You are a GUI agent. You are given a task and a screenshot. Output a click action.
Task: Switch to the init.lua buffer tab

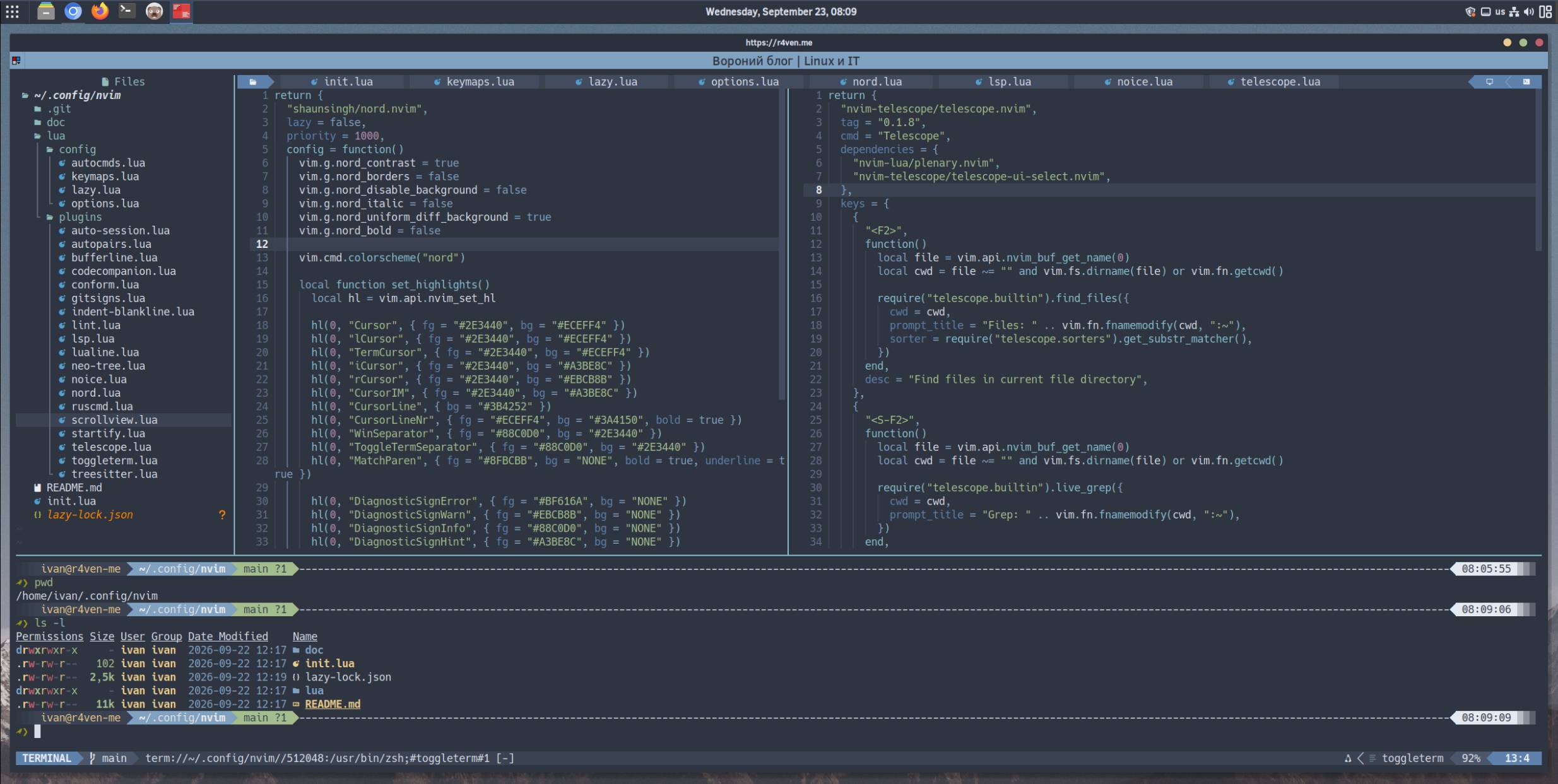(x=341, y=81)
